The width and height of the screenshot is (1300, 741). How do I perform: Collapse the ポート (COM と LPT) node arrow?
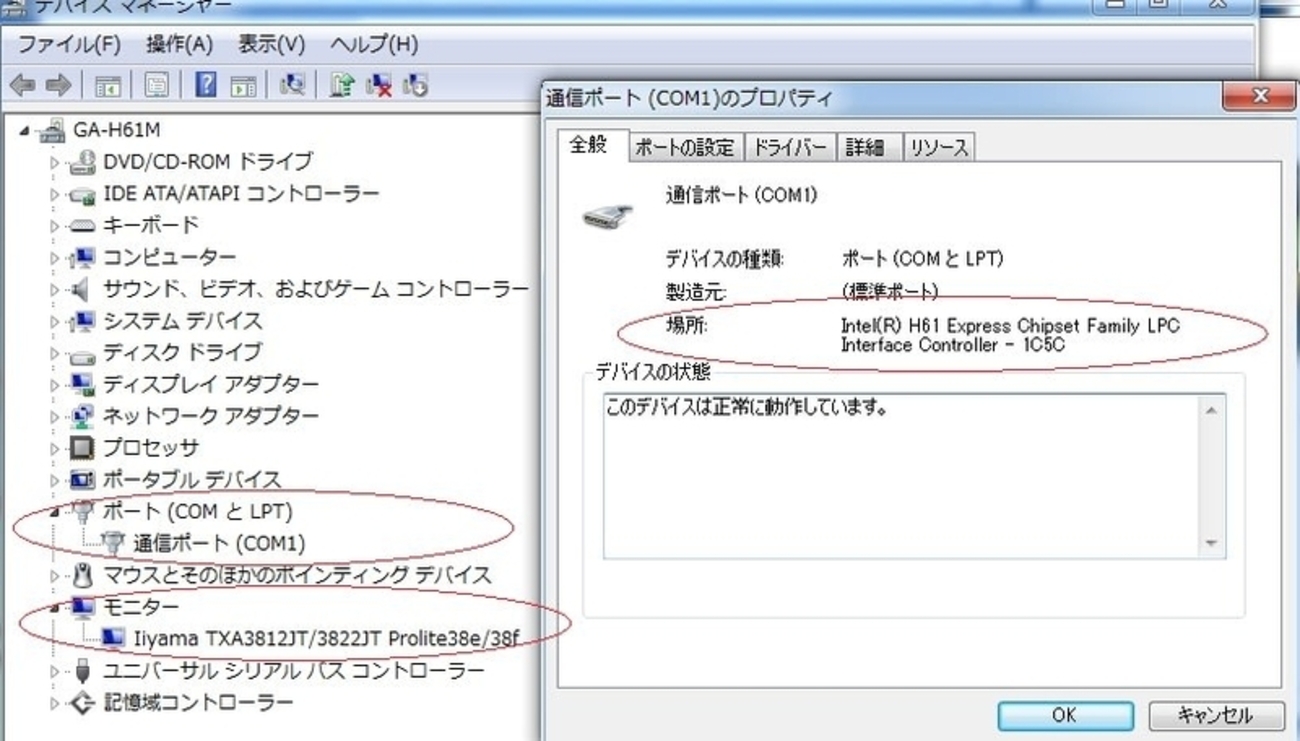point(56,512)
